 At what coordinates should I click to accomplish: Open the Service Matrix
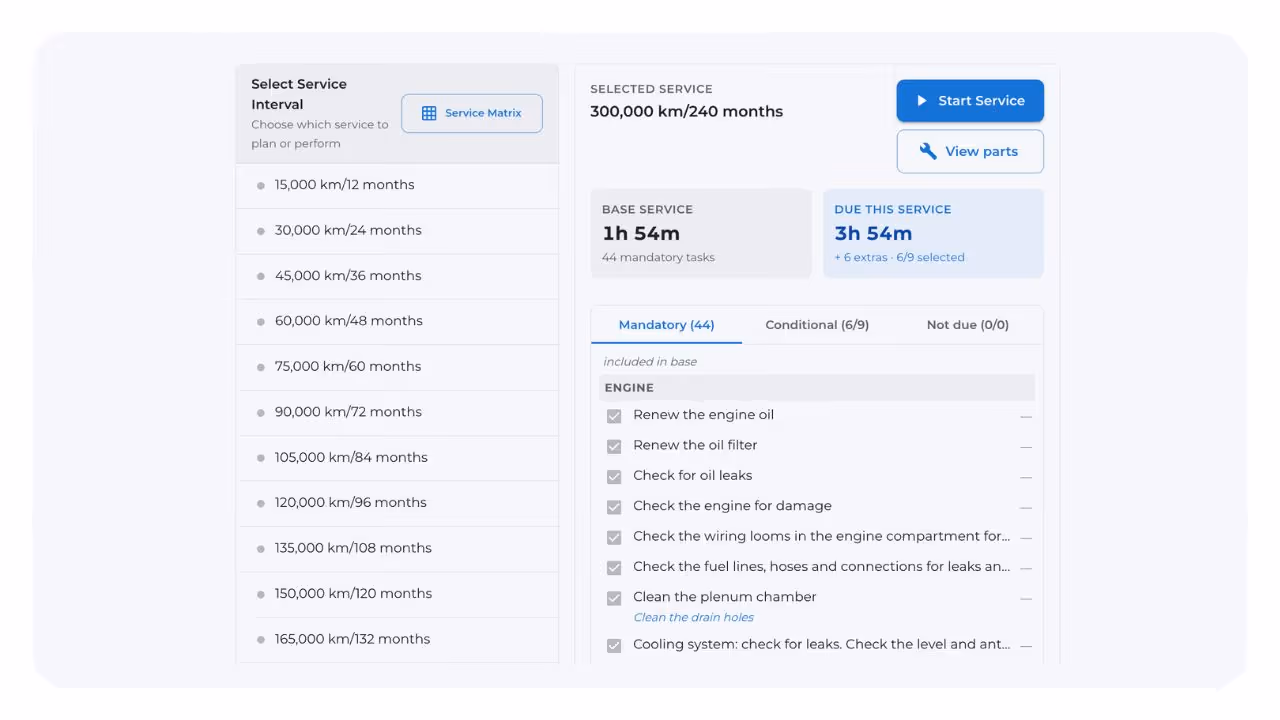click(x=472, y=113)
